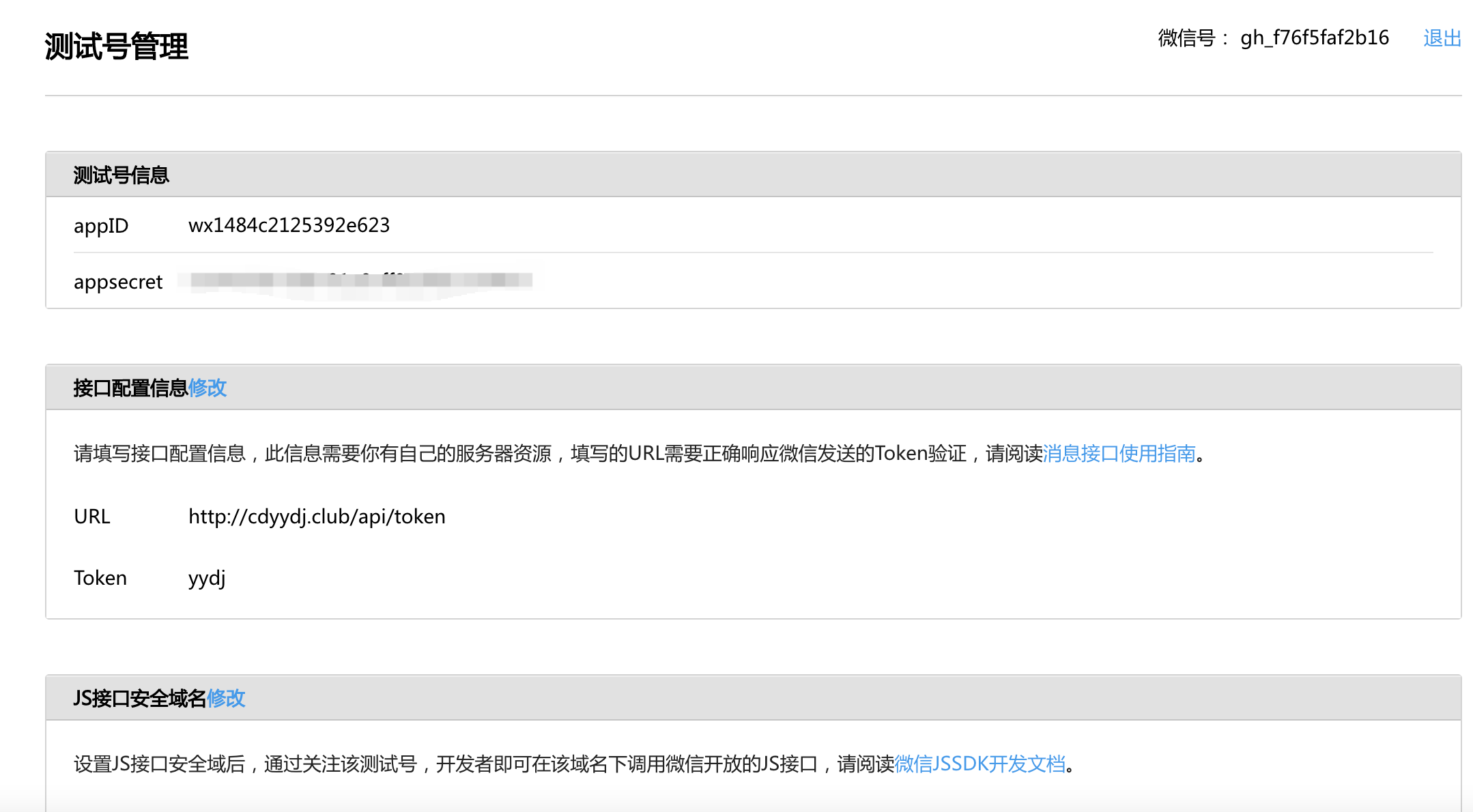
Task: Click the Token label
Action: pos(100,578)
